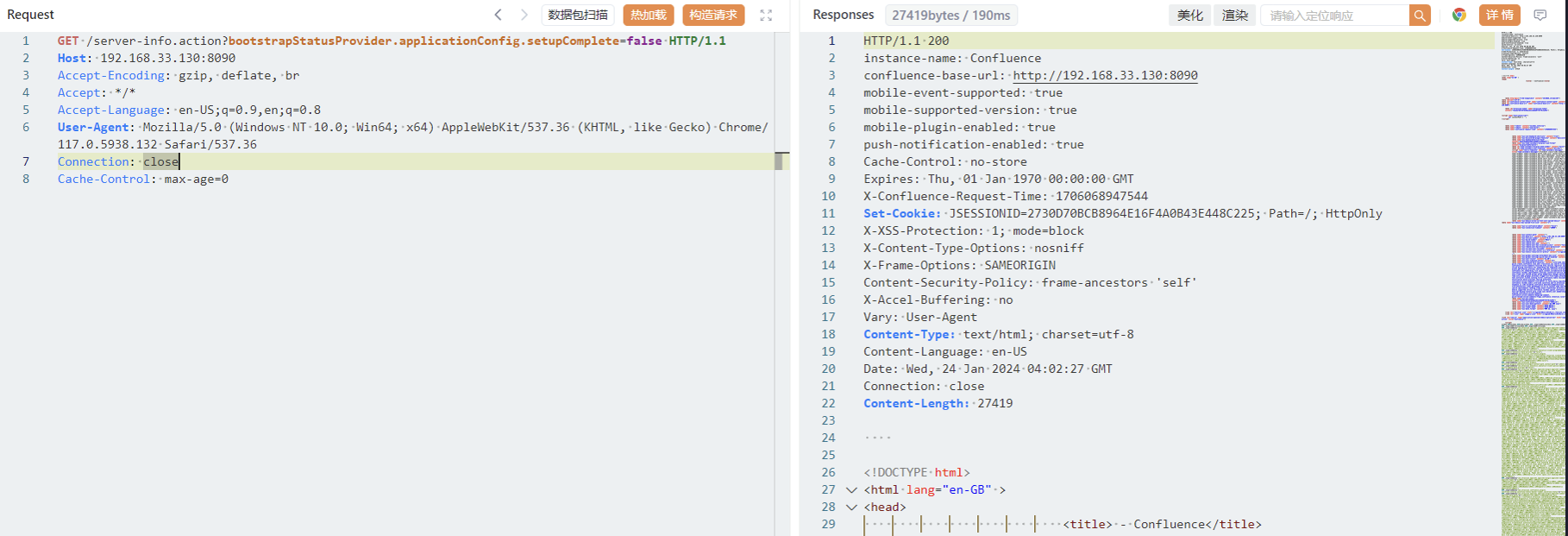Click the response code minimap
Image resolution: width=1568 pixels, height=536 pixels.
tap(1532, 283)
